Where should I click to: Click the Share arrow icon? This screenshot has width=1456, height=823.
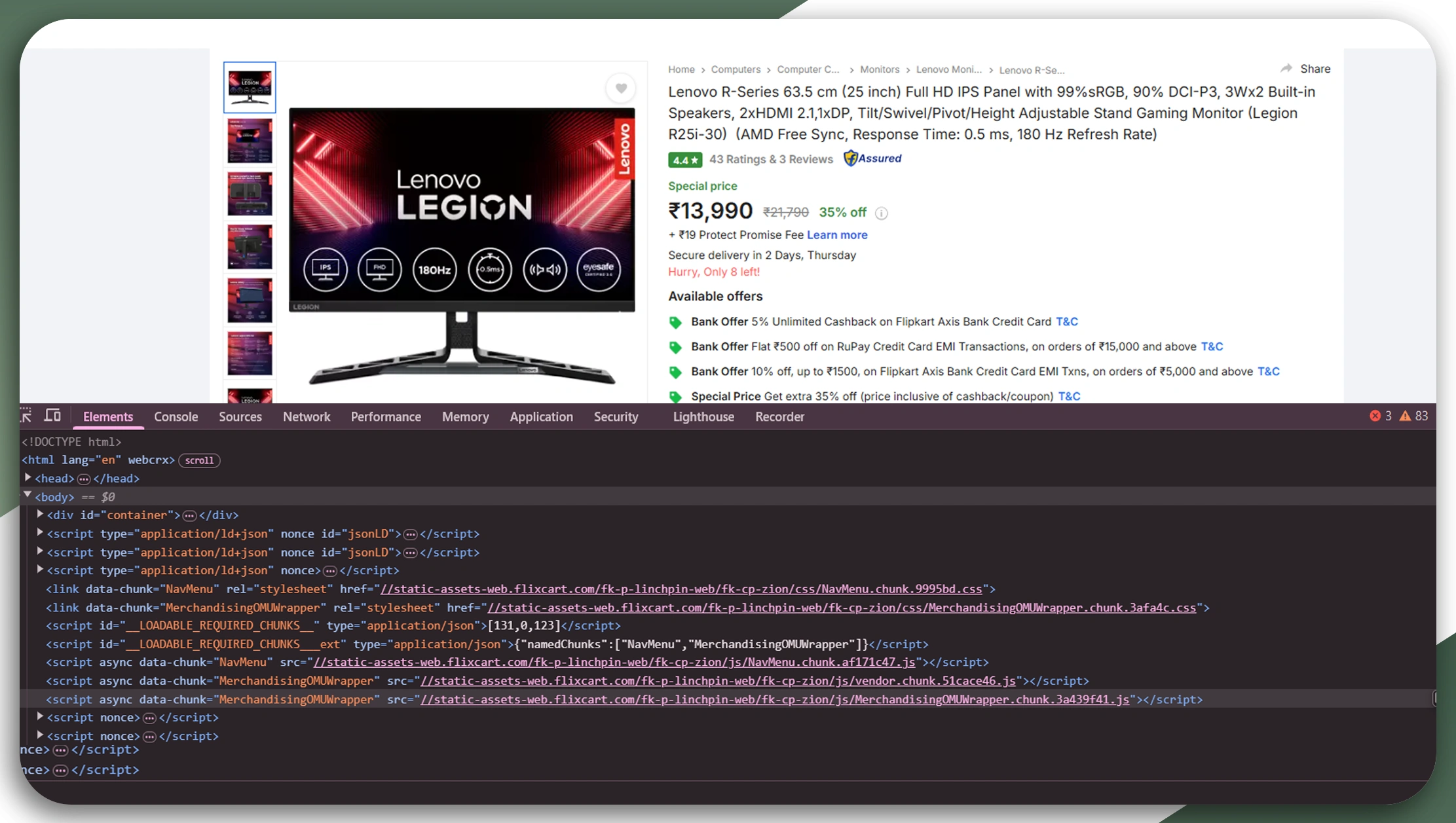point(1286,68)
